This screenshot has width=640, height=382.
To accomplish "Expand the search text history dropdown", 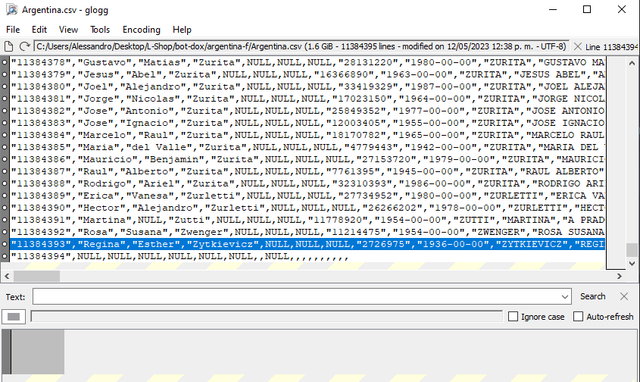I will (565, 297).
